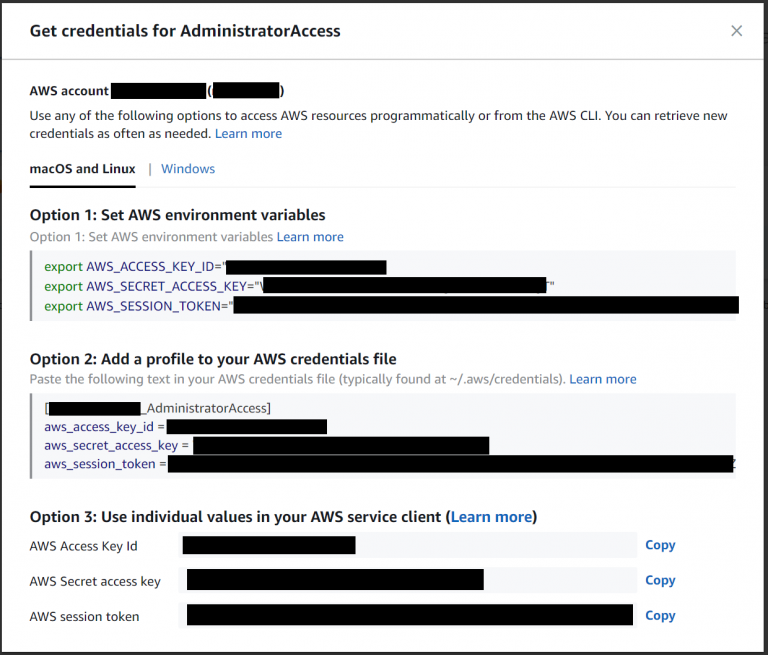Screen dimensions: 768x655
Task: Click the AWS session token value field
Action: point(409,615)
